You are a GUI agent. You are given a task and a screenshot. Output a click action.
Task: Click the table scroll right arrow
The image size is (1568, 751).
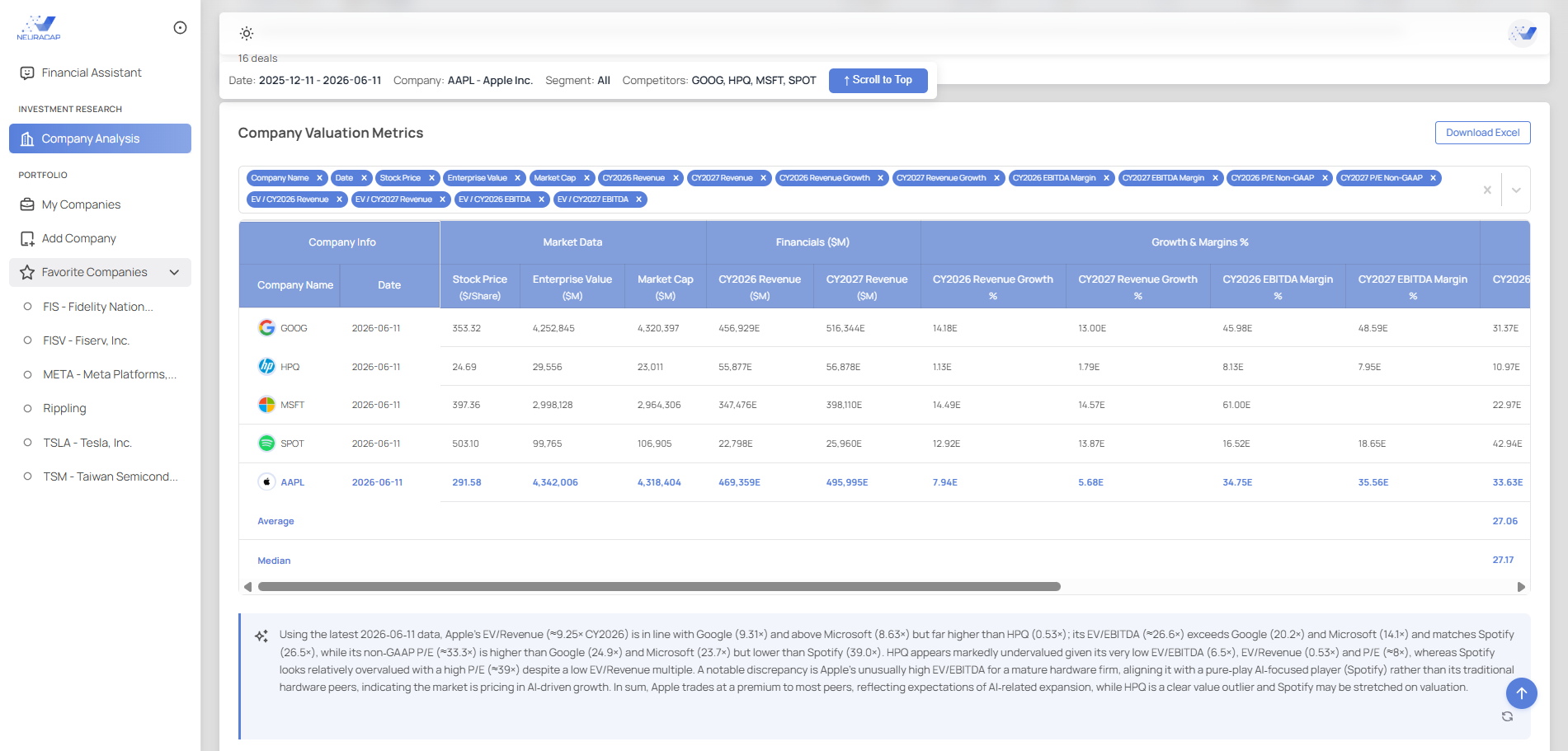pos(1521,587)
